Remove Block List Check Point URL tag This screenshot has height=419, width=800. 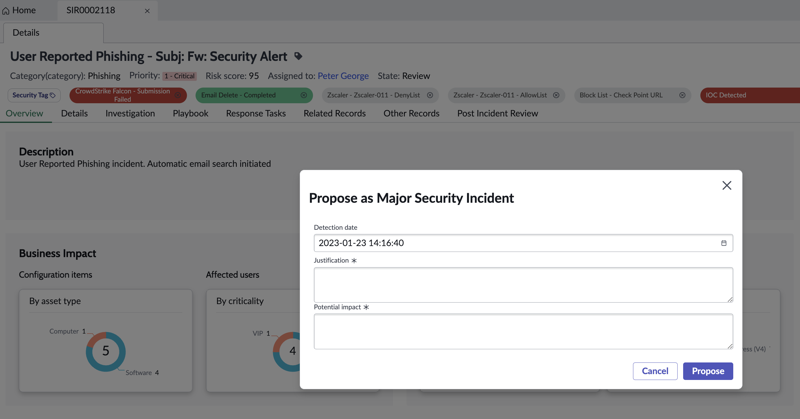click(x=682, y=95)
